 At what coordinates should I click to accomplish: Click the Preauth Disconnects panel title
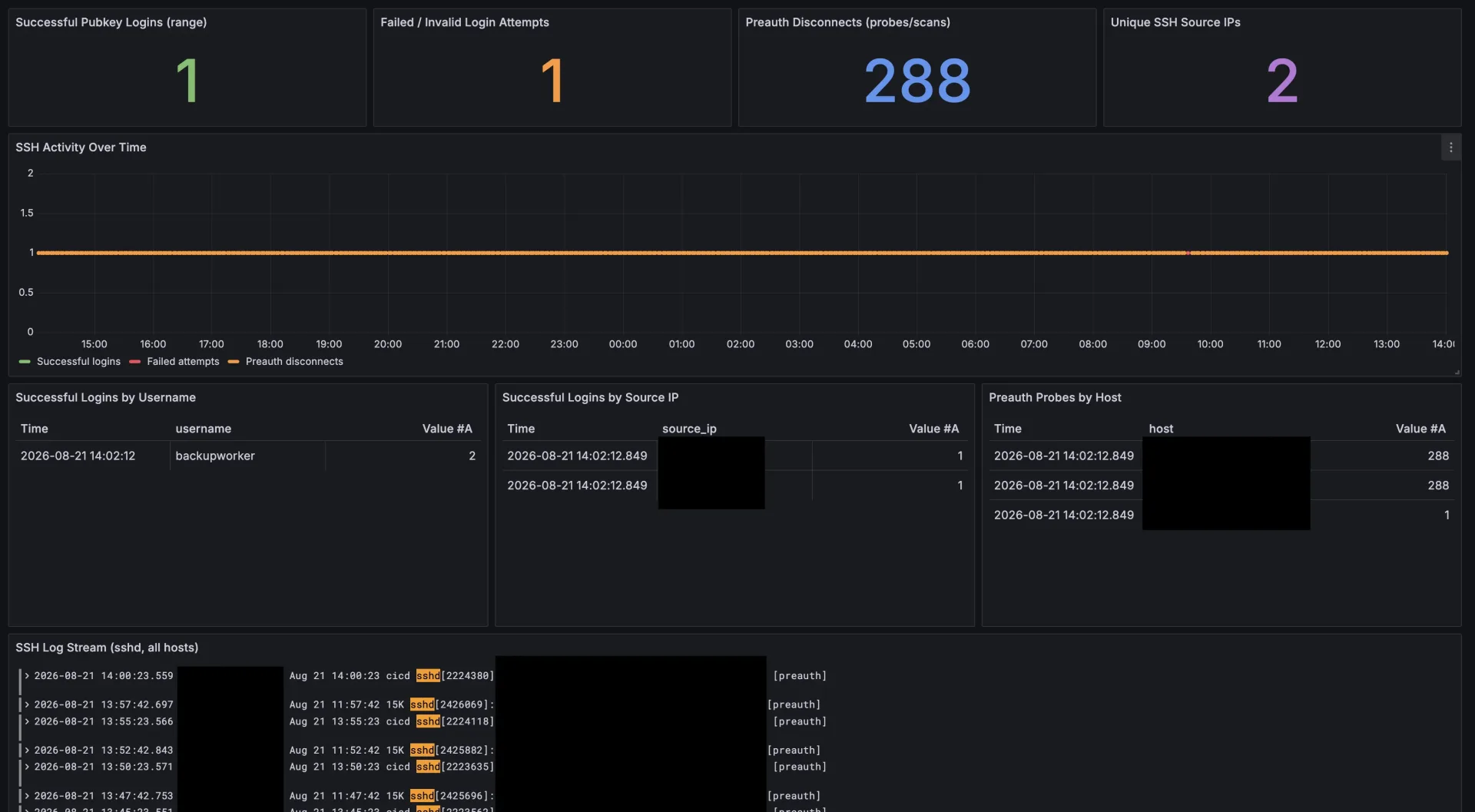pyautogui.click(x=847, y=22)
